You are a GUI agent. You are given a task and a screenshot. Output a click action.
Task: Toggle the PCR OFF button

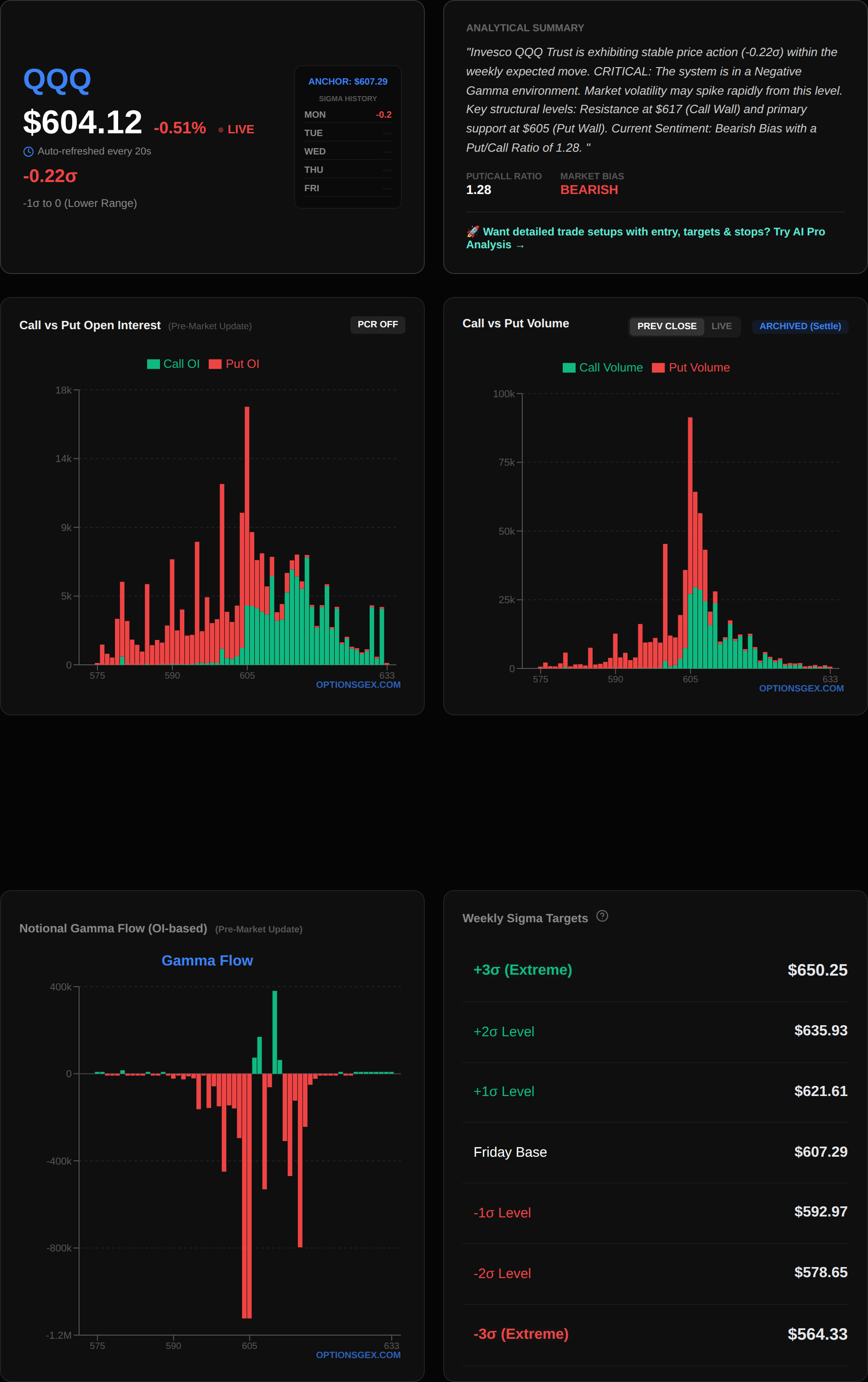(377, 324)
